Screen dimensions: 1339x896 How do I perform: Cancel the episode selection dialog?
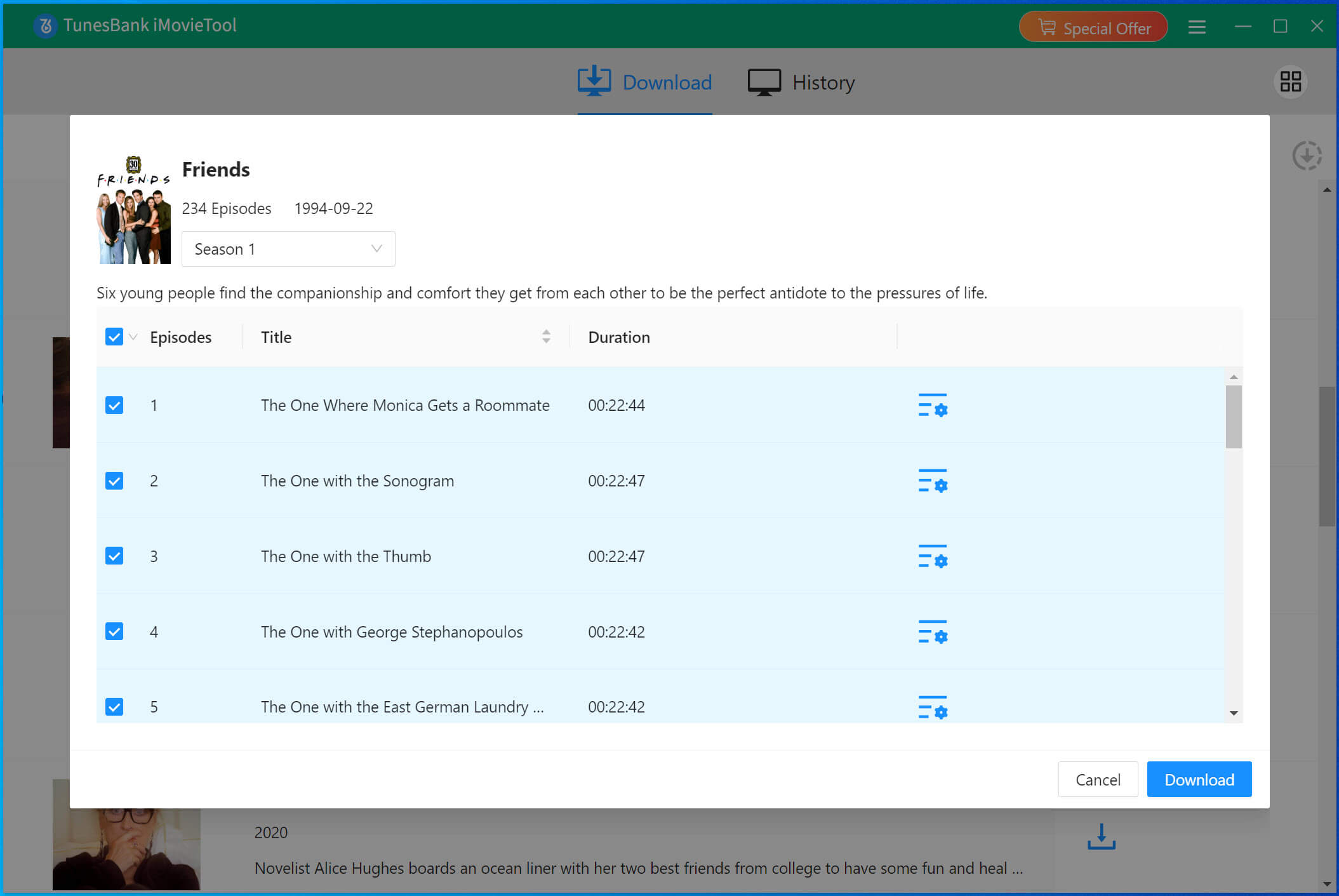coord(1098,779)
